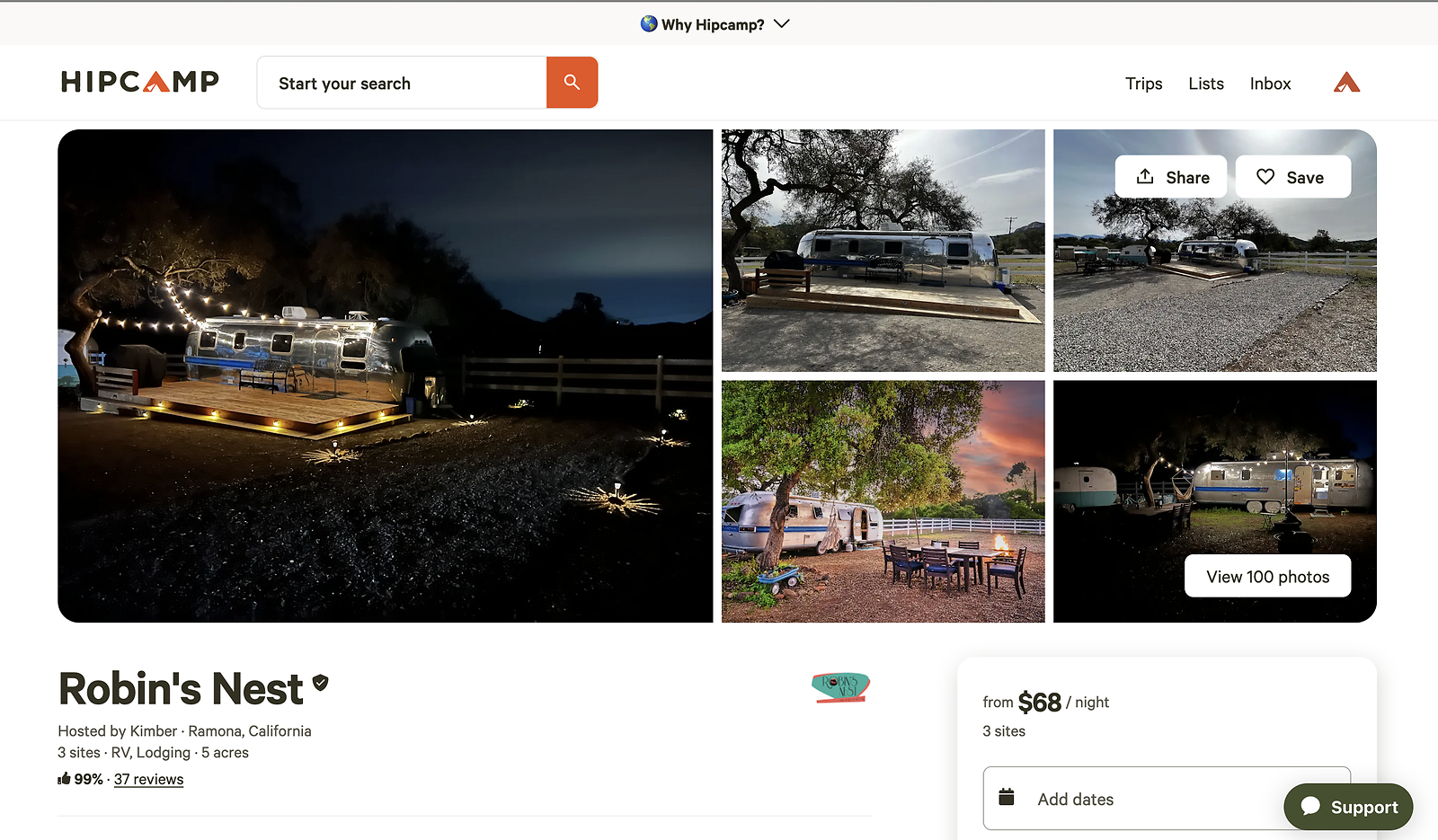The width and height of the screenshot is (1438, 840).
Task: Click the globe icon in top banner
Action: pyautogui.click(x=649, y=24)
